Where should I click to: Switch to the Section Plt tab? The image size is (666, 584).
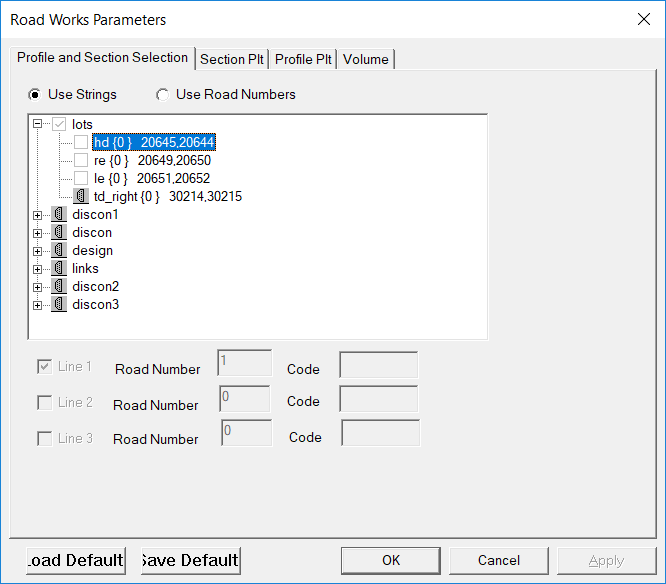(x=232, y=59)
